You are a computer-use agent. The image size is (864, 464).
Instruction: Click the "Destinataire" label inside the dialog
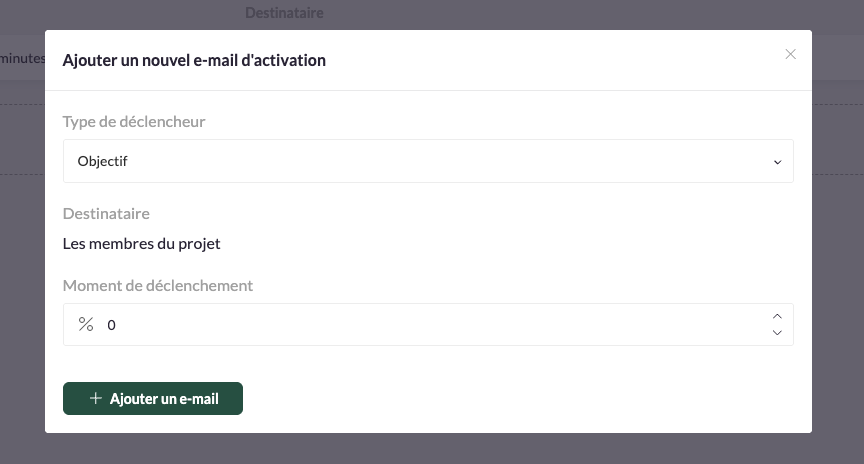click(x=106, y=213)
